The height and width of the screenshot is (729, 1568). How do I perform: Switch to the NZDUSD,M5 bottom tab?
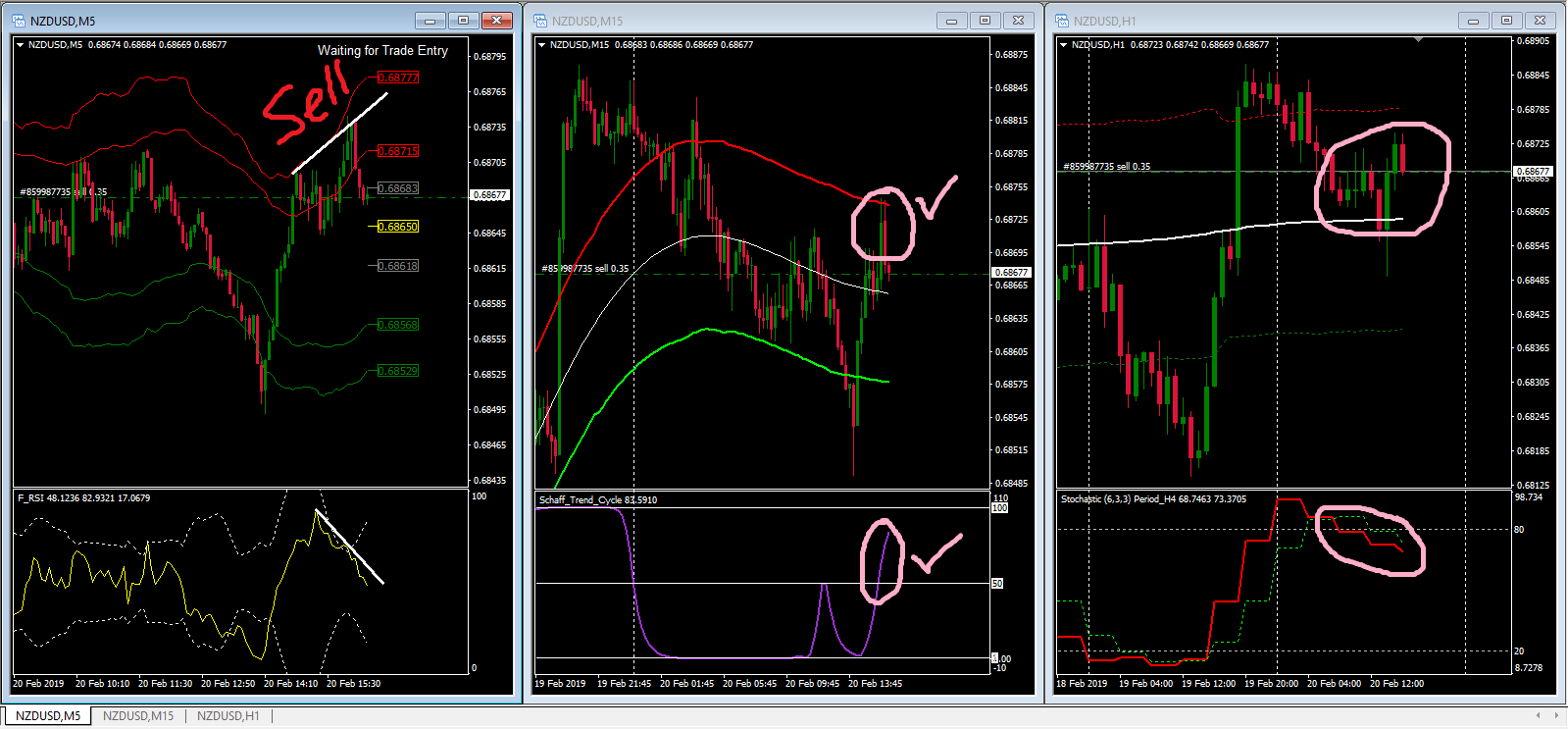tap(47, 716)
